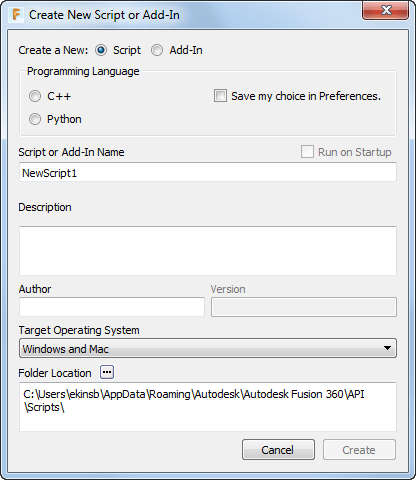Screen dimensions: 416x480
Task: Click the Create button
Action: [x=359, y=450]
